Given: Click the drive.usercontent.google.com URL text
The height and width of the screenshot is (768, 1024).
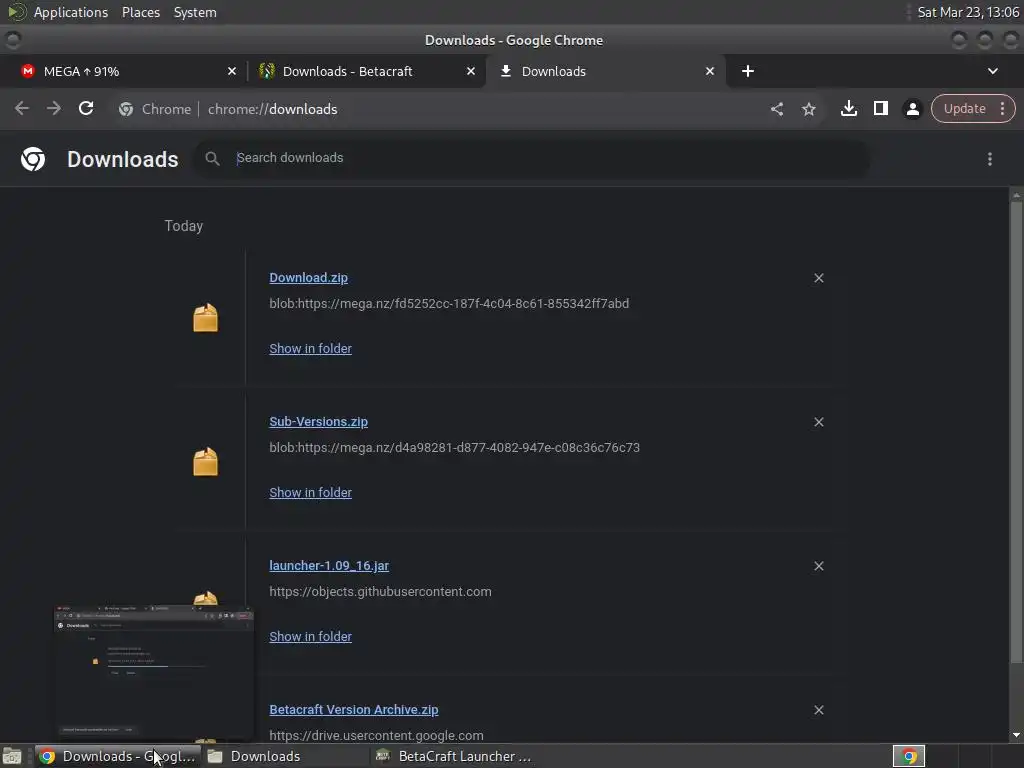Looking at the screenshot, I should coord(376,735).
